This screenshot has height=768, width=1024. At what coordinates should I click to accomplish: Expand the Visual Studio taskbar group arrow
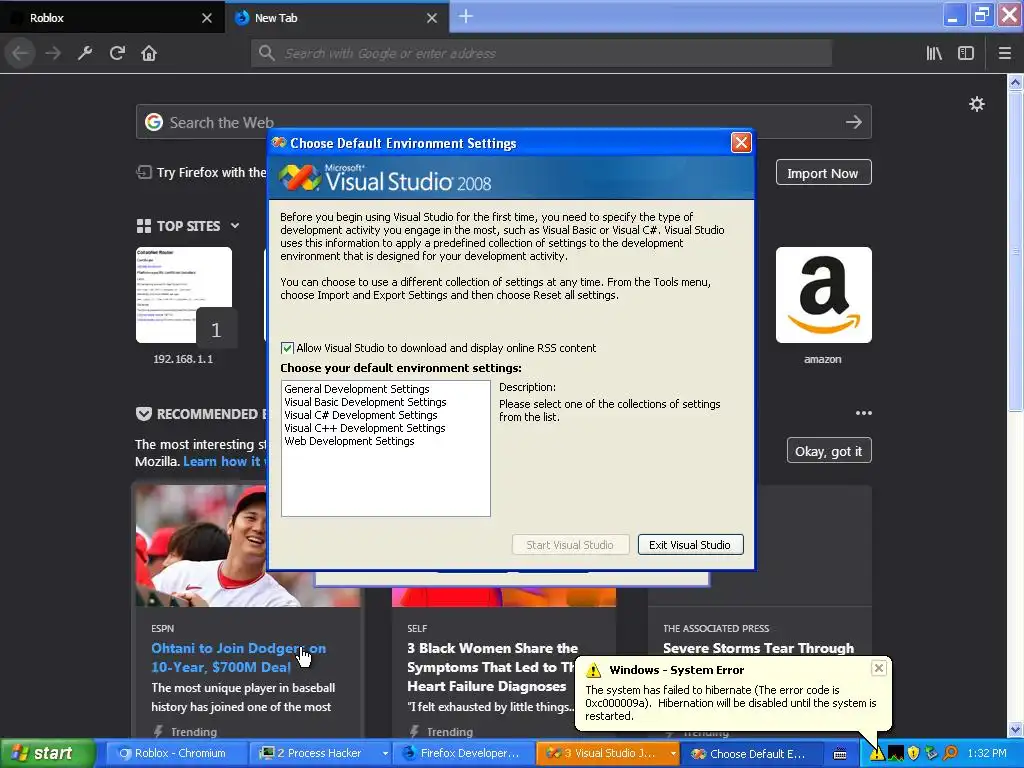point(673,754)
